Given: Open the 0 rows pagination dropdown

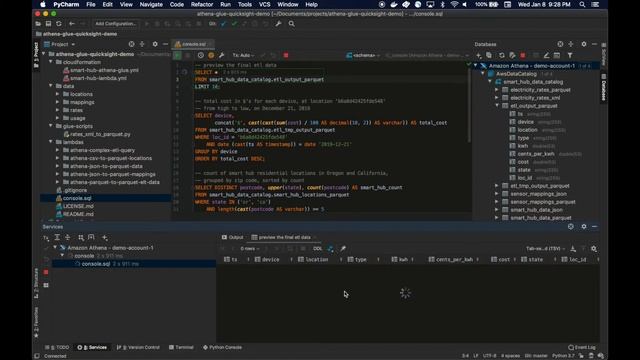Looking at the screenshot, I should point(250,249).
